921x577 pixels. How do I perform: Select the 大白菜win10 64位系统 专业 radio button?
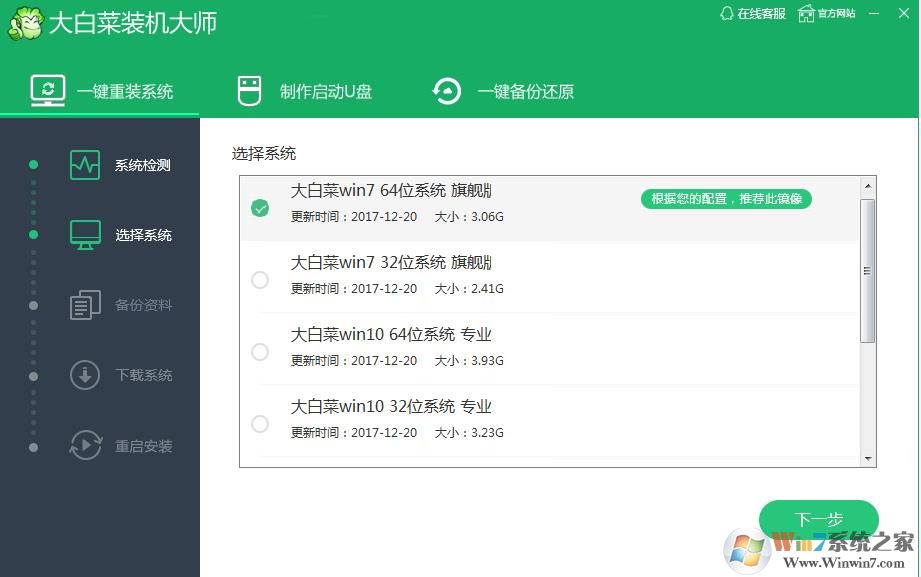click(260, 352)
